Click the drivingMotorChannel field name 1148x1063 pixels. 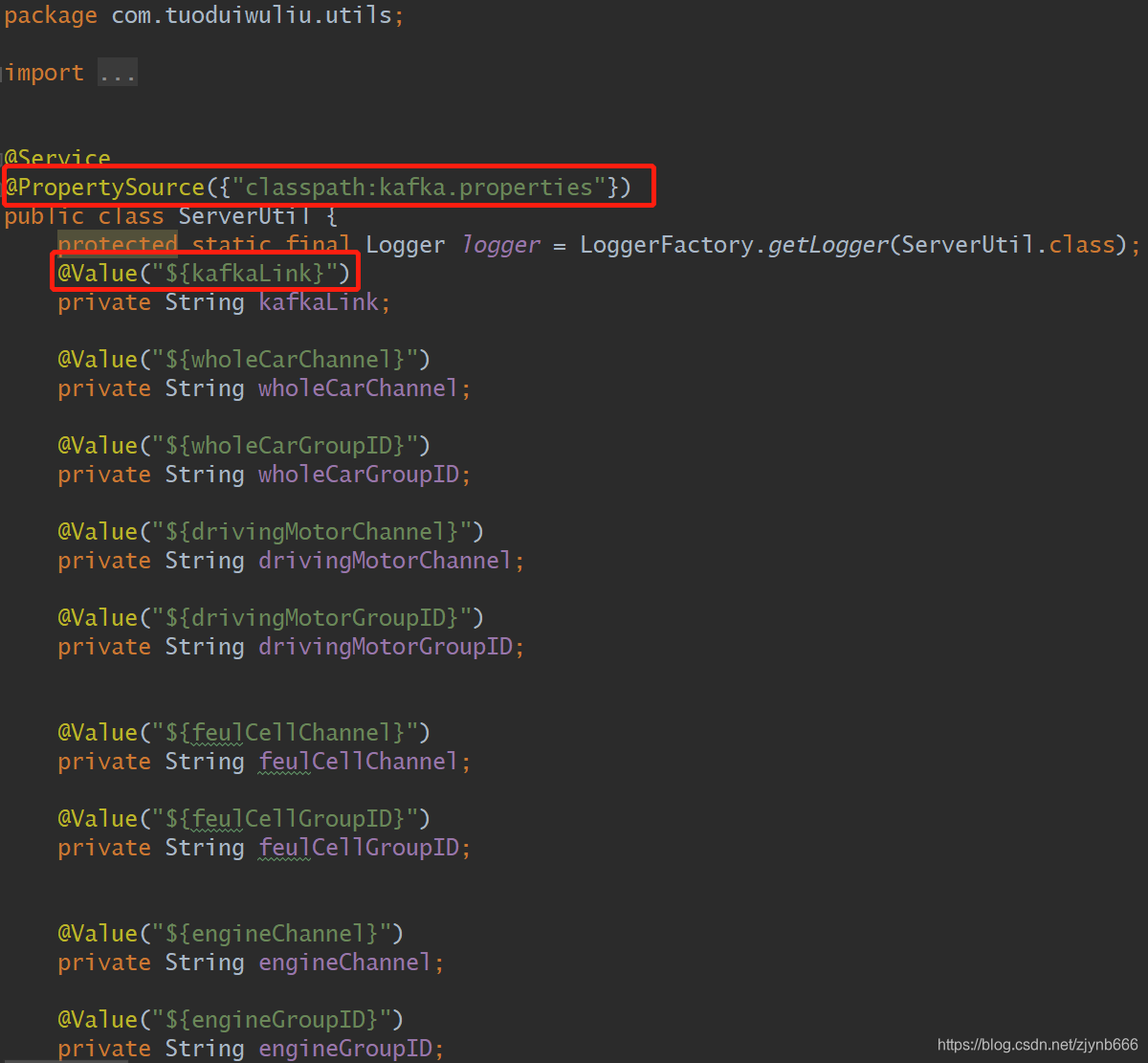[x=386, y=561]
